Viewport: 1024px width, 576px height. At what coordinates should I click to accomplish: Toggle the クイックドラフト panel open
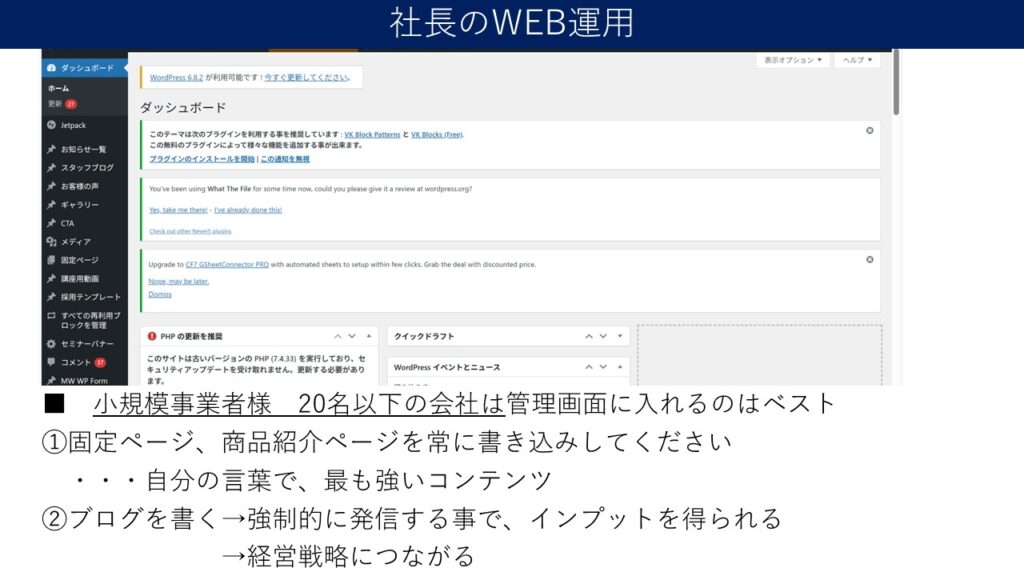(620, 336)
